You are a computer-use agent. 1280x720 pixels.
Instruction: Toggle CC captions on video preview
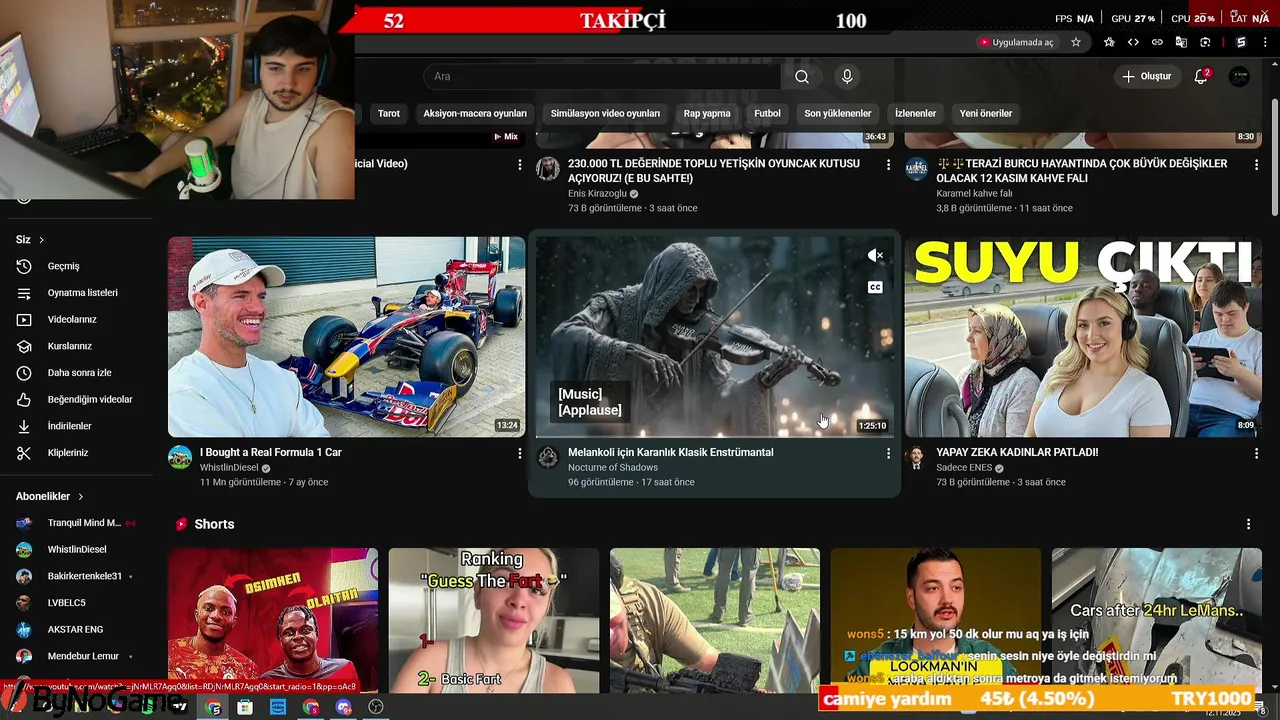click(x=875, y=287)
